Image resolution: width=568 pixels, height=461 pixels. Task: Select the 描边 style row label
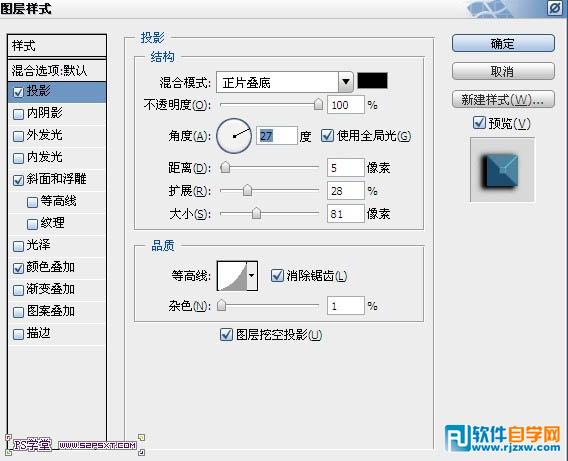38,333
